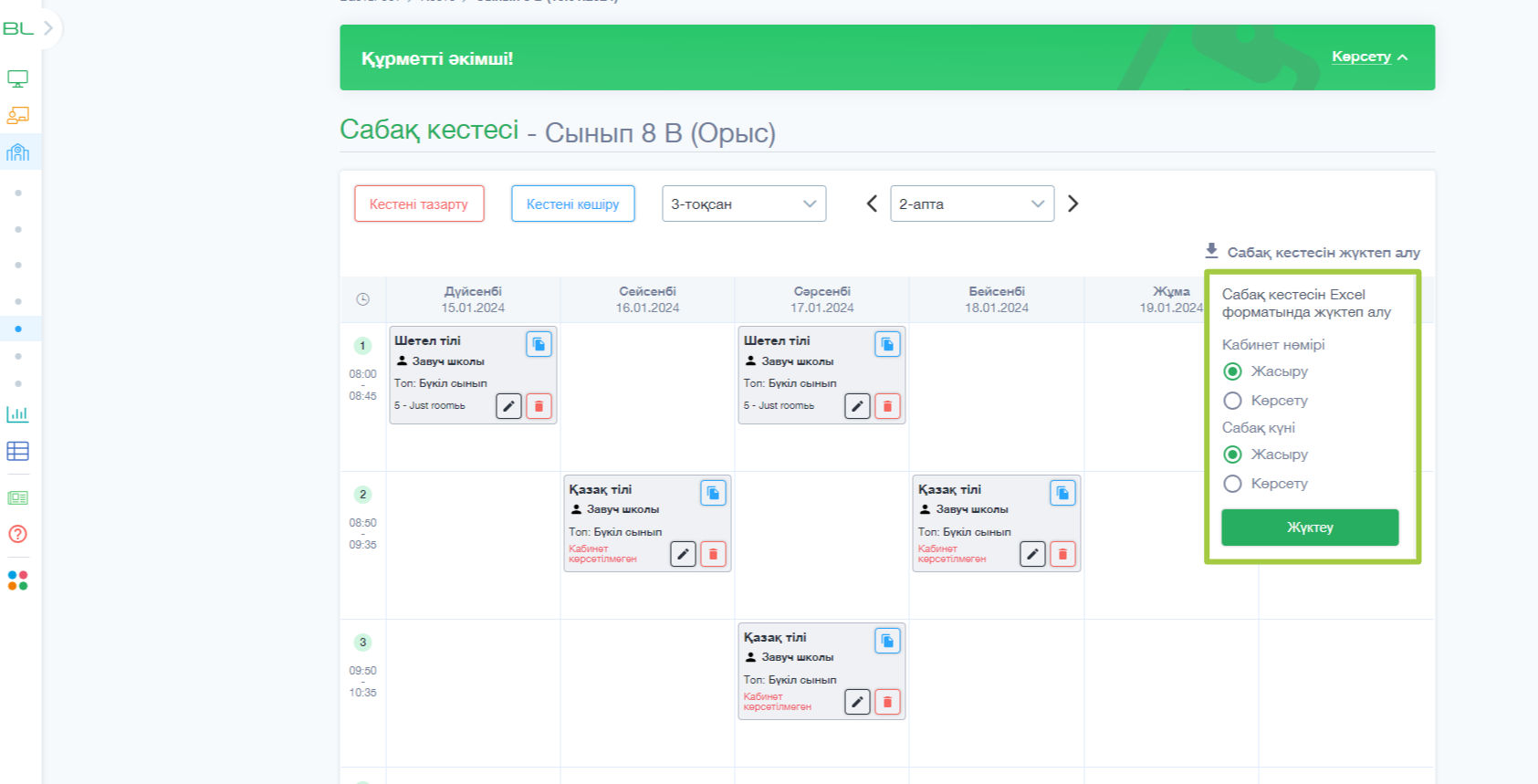Copy Monday's Шетел тілі lesson card

click(539, 344)
